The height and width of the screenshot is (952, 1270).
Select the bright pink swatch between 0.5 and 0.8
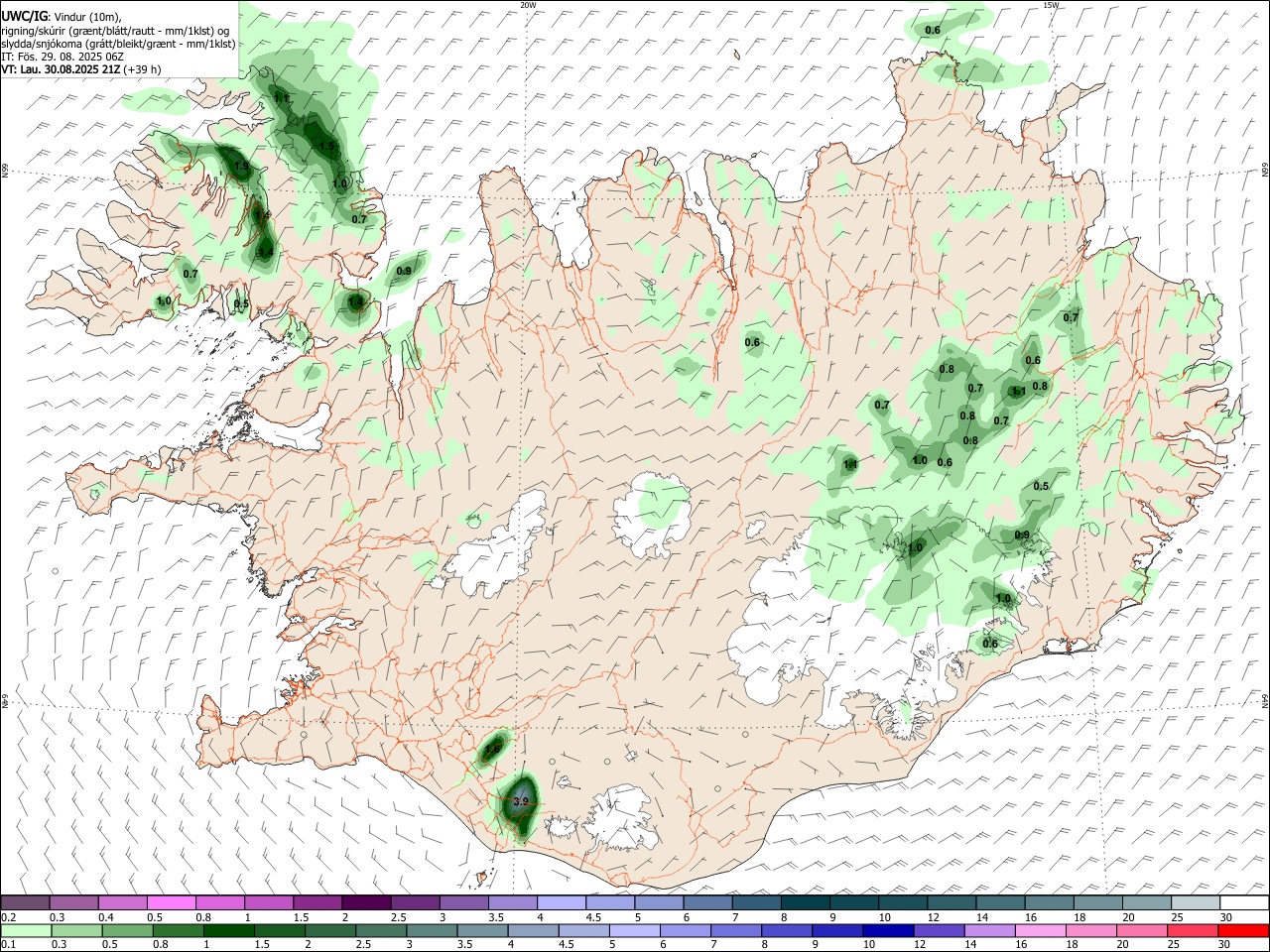tap(171, 902)
